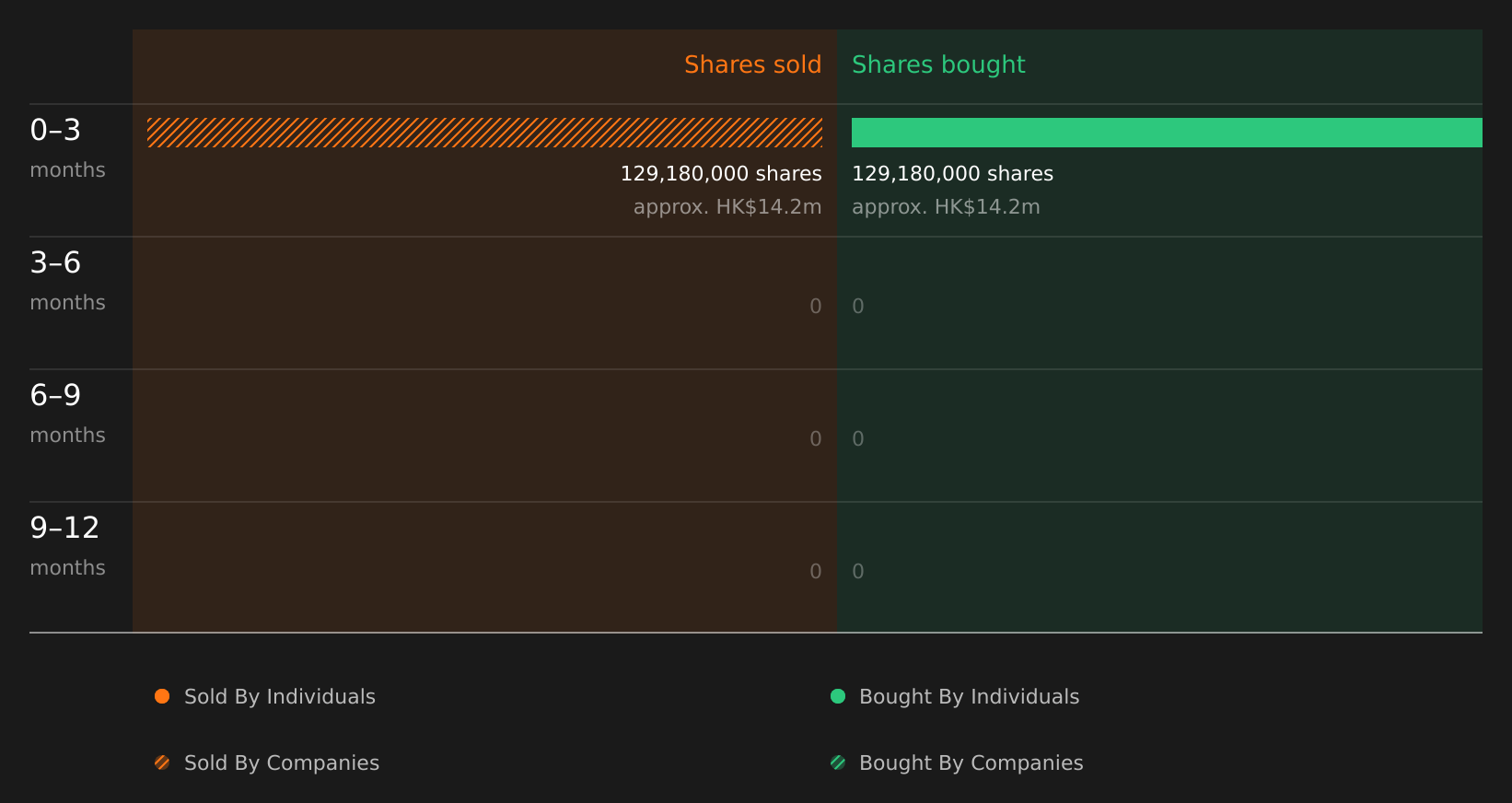The height and width of the screenshot is (803, 1512).
Task: Click the 3–6 months row label
Action: pyautogui.click(x=67, y=280)
